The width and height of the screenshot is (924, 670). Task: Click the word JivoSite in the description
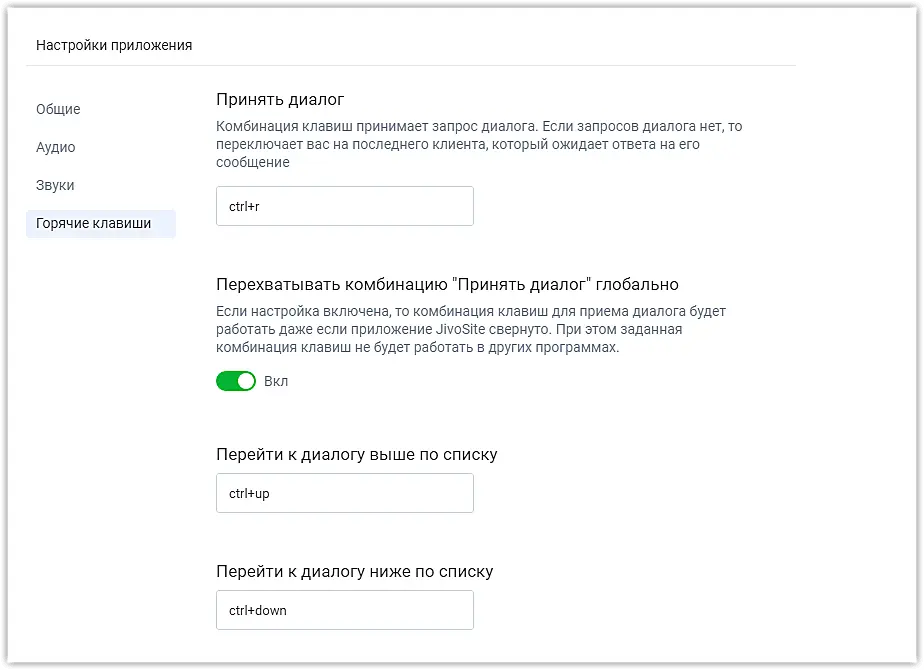[x=461, y=329]
